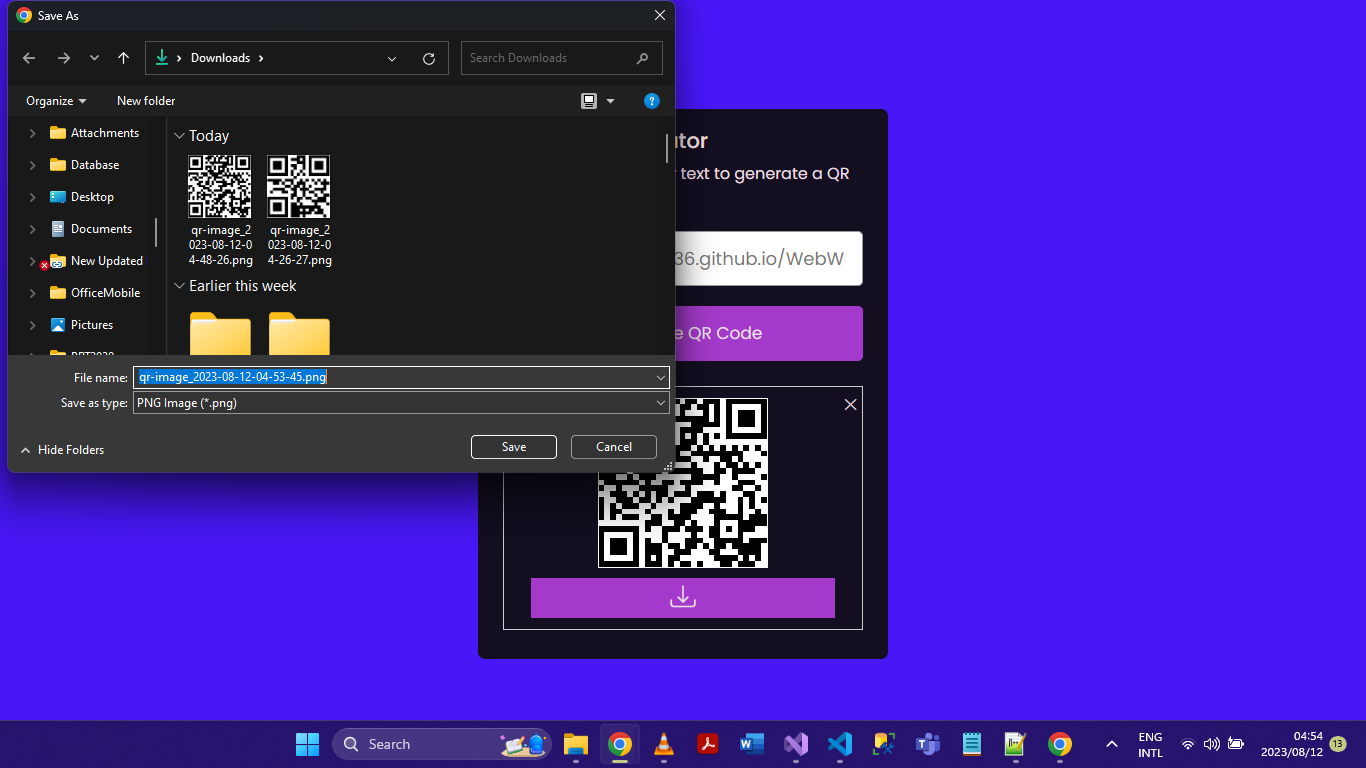Viewport: 1366px width, 768px height.
Task: Click the Save button
Action: click(514, 447)
